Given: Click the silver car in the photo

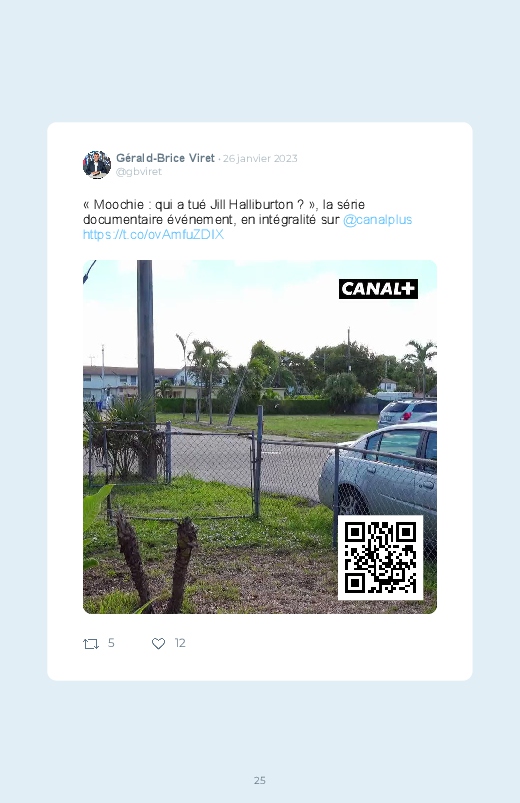Looking at the screenshot, I should tap(378, 474).
